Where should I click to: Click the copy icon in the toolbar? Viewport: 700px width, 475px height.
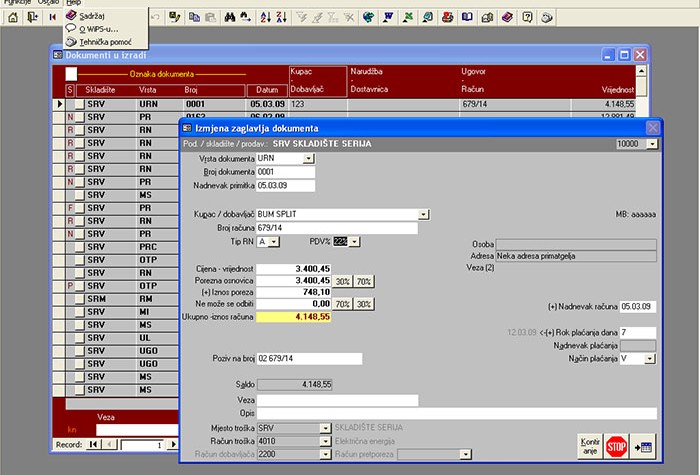click(x=194, y=17)
